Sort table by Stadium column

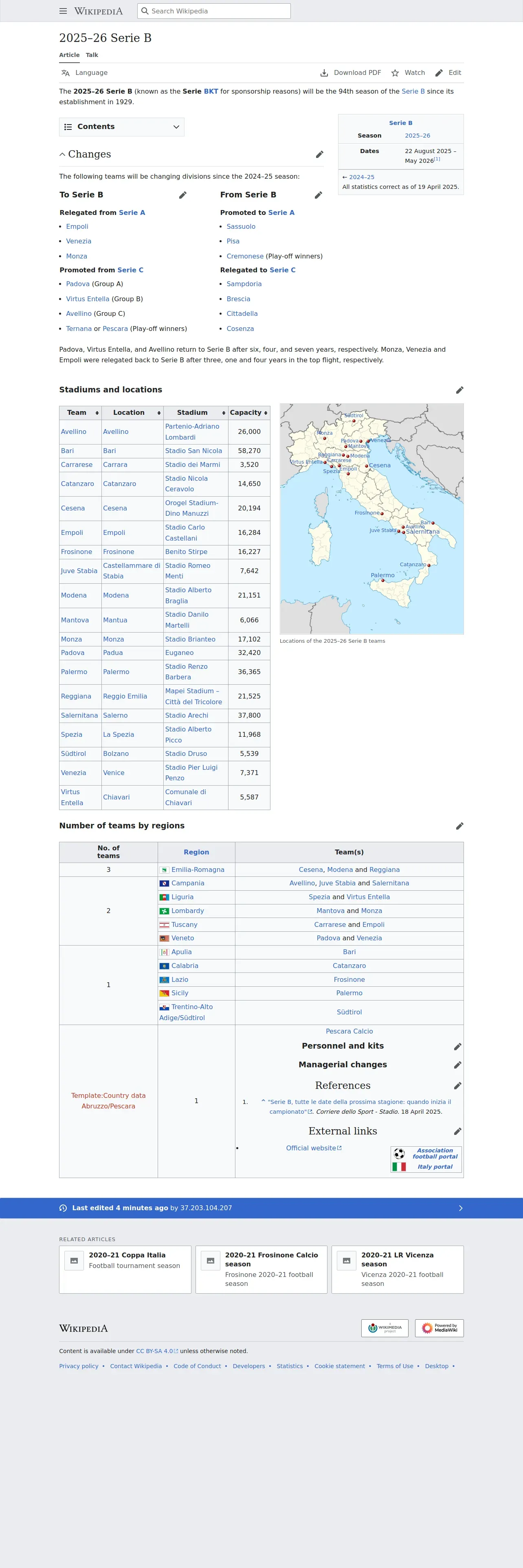(196, 413)
